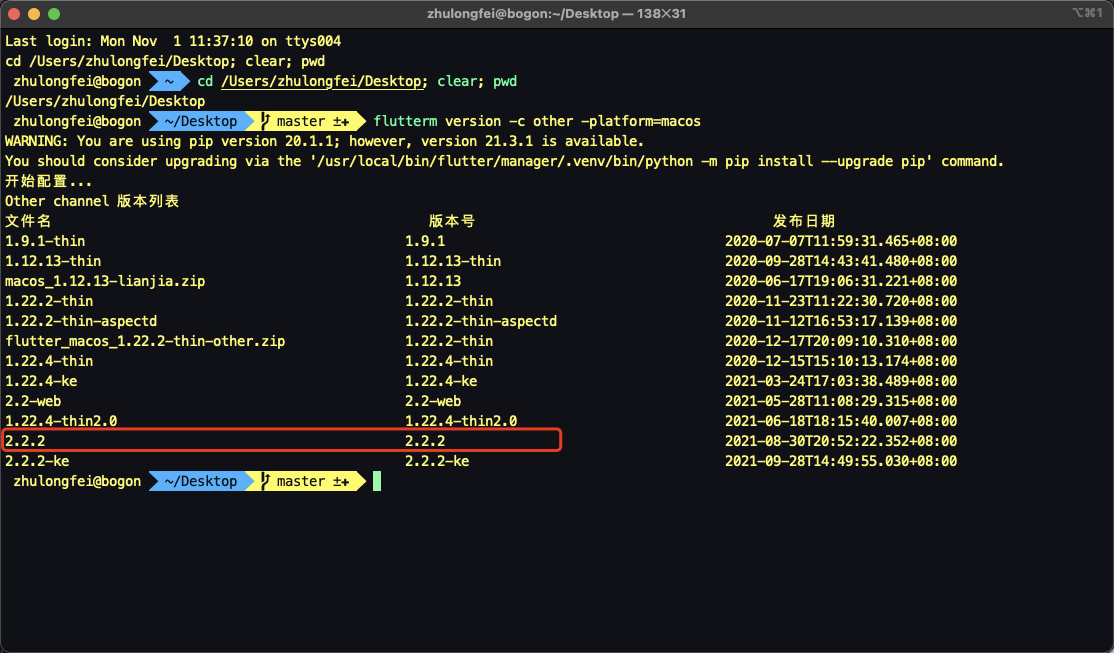Click date '2020-07-07T11:59:31.465+08:00'
The image size is (1114, 653).
click(x=841, y=242)
